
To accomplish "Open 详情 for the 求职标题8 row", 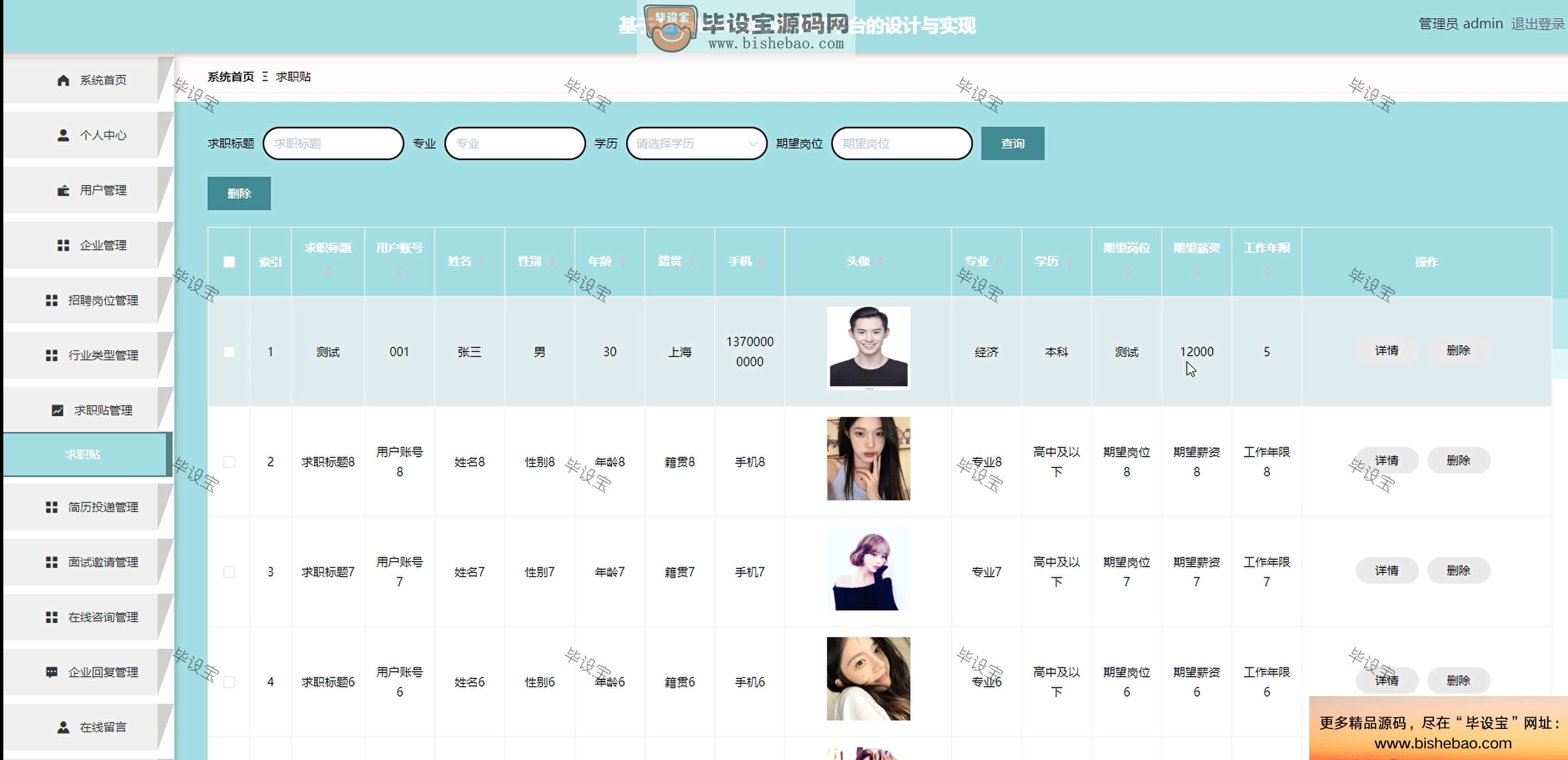I will point(1386,461).
